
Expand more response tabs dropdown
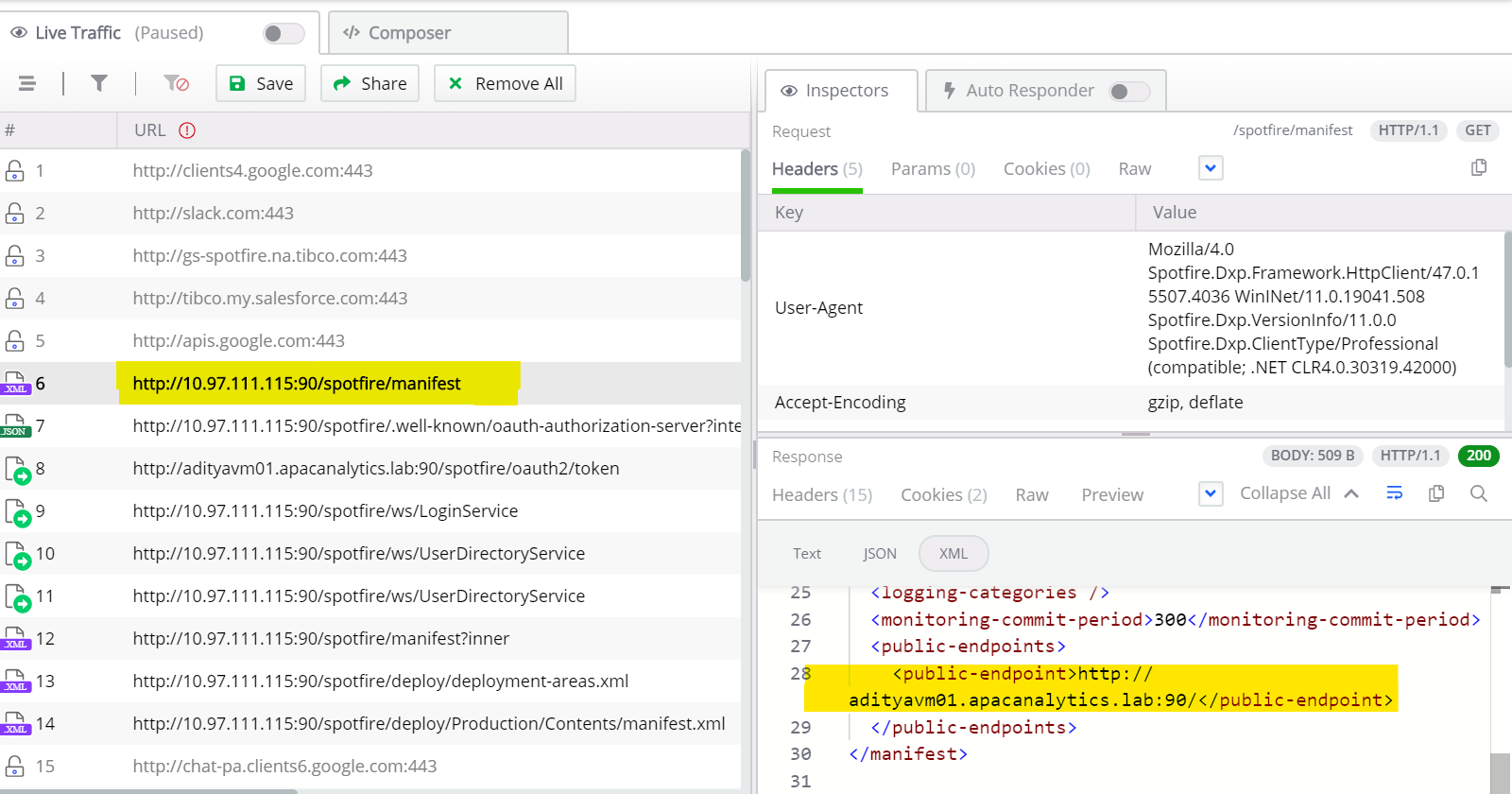click(1211, 493)
